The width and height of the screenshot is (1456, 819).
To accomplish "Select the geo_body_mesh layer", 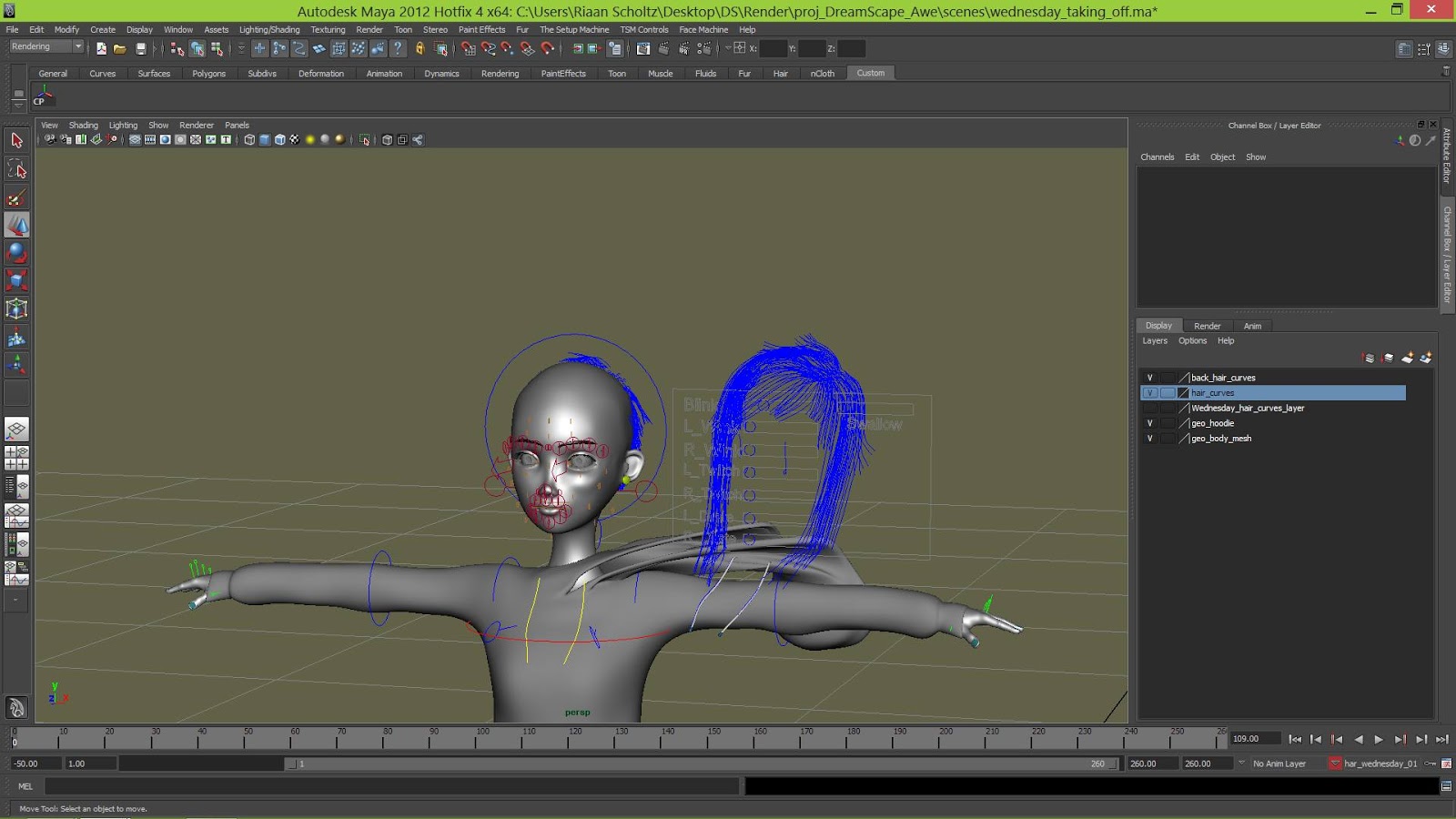I will pyautogui.click(x=1221, y=439).
